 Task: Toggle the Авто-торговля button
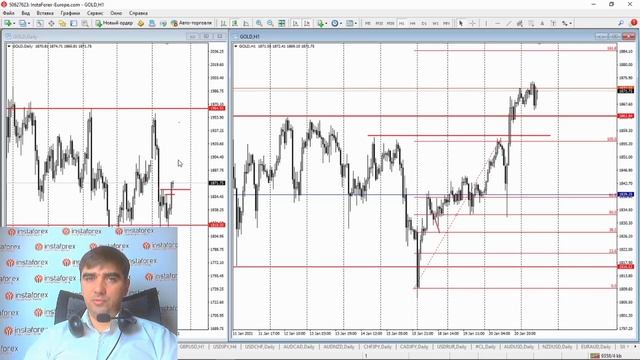(191, 23)
